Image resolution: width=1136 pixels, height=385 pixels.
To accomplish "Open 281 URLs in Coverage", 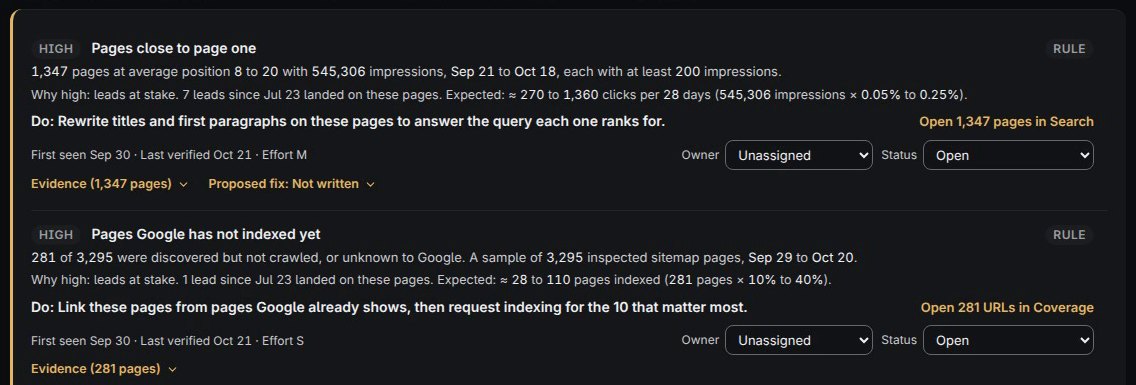I will point(1007,307).
